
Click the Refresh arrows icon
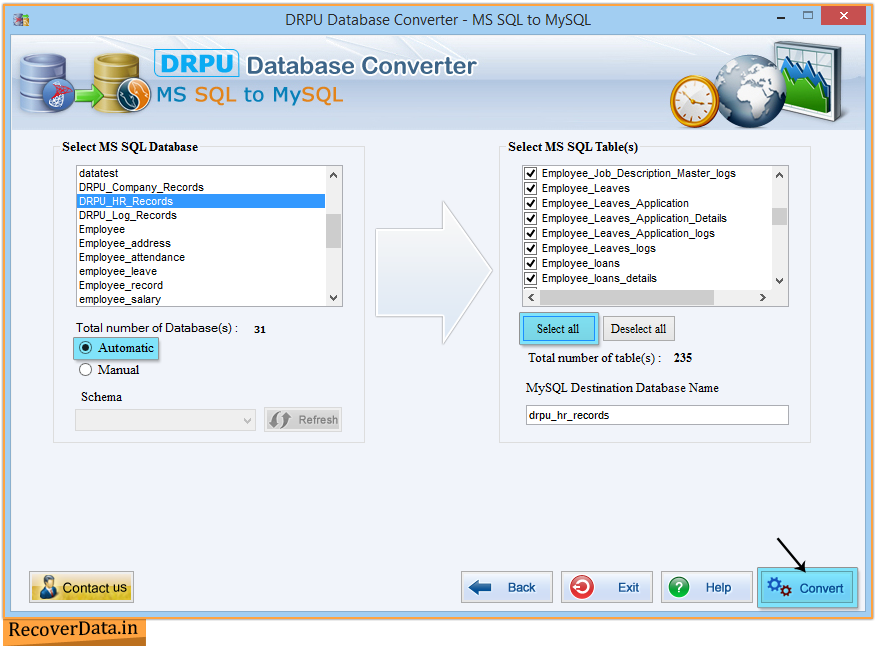280,420
